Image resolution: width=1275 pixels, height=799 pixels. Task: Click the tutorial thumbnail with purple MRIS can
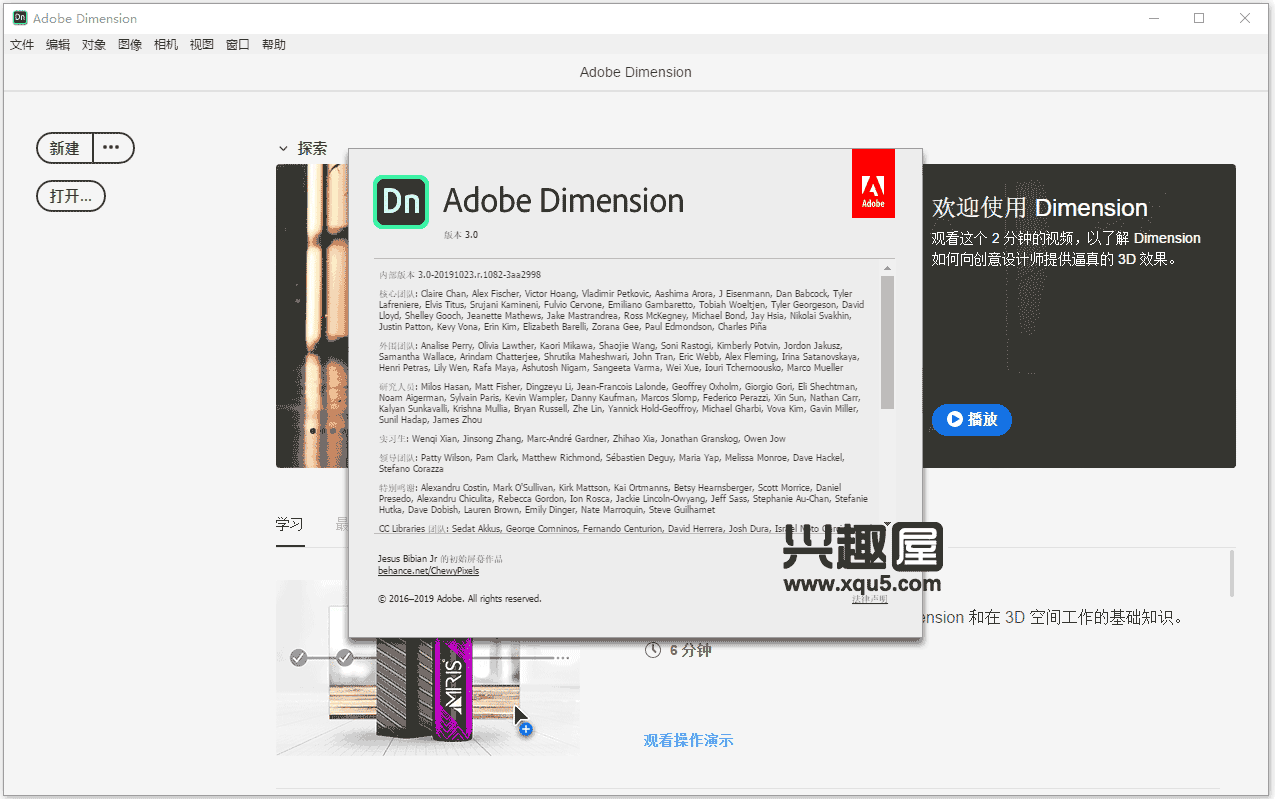pyautogui.click(x=428, y=667)
